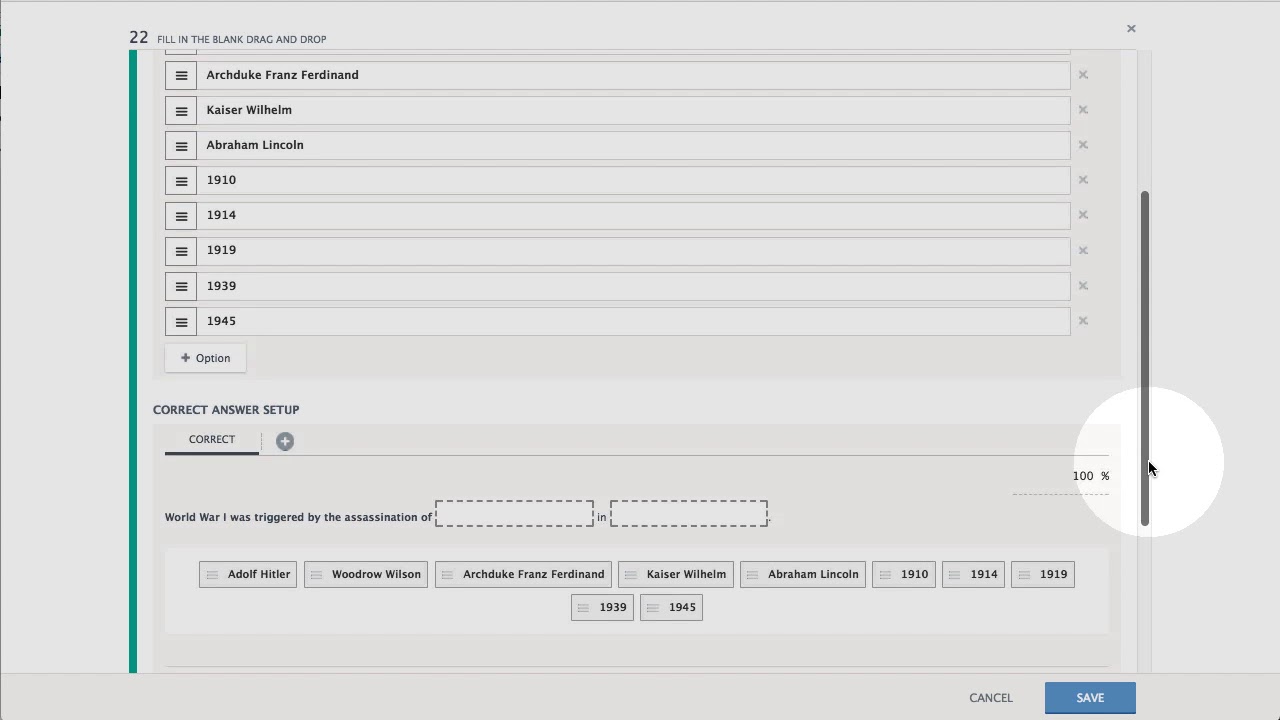Add a new Option
The height and width of the screenshot is (720, 1280).
[205, 358]
